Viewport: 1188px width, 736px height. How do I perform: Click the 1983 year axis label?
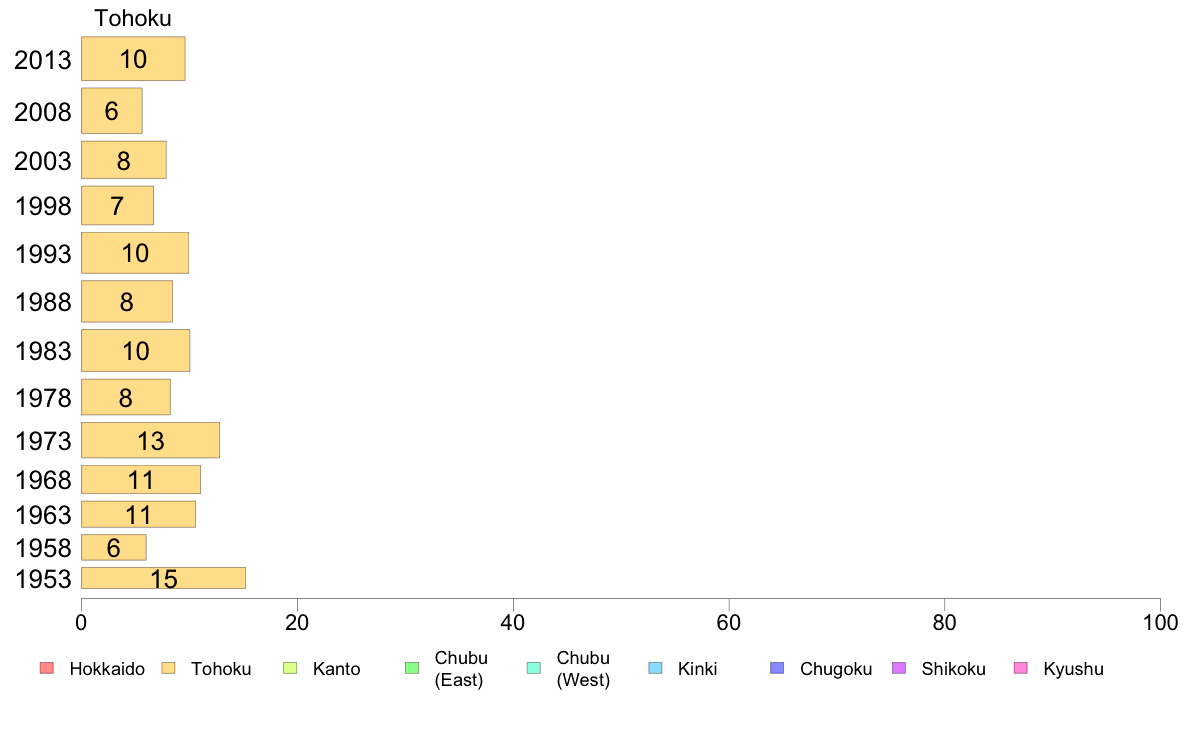[43, 351]
